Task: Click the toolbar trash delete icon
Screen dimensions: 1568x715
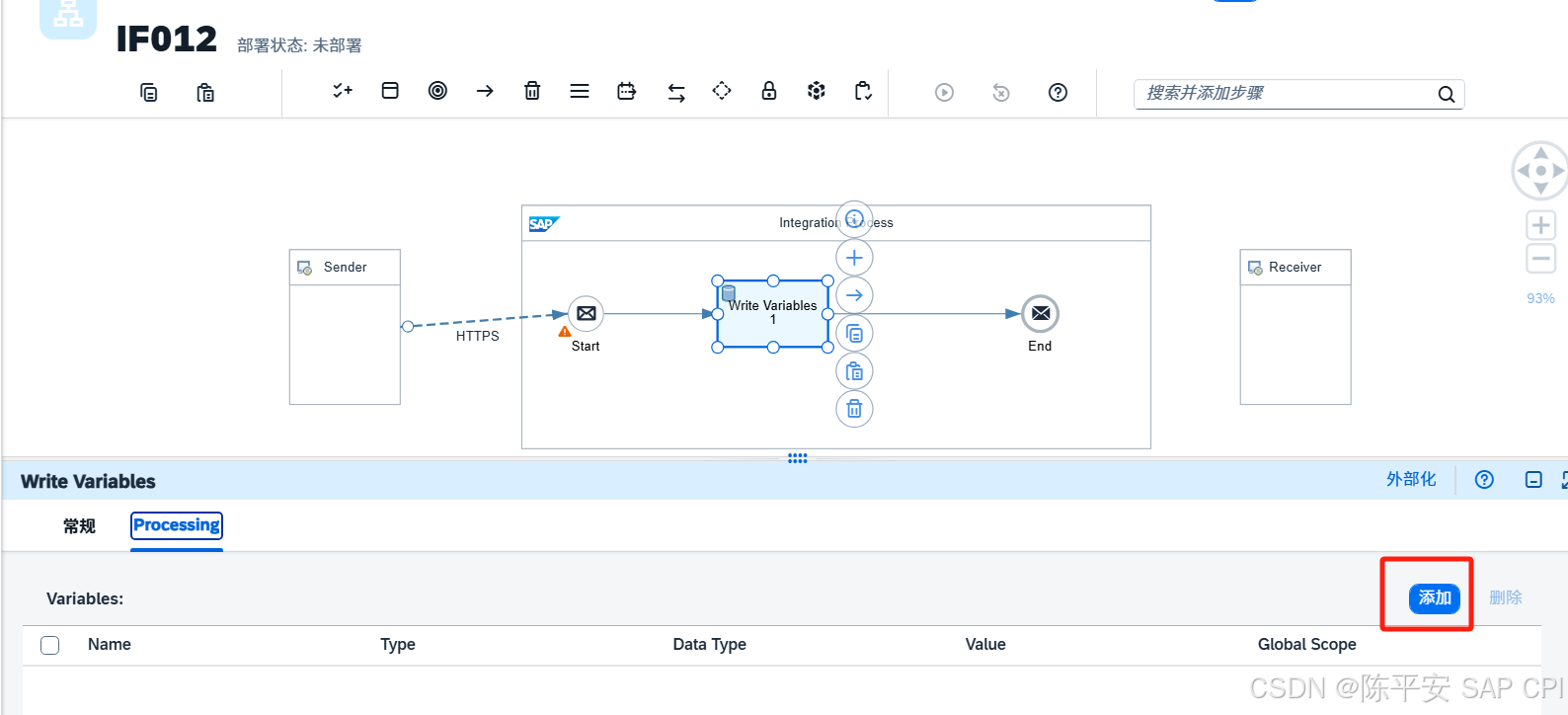Action: click(x=532, y=91)
